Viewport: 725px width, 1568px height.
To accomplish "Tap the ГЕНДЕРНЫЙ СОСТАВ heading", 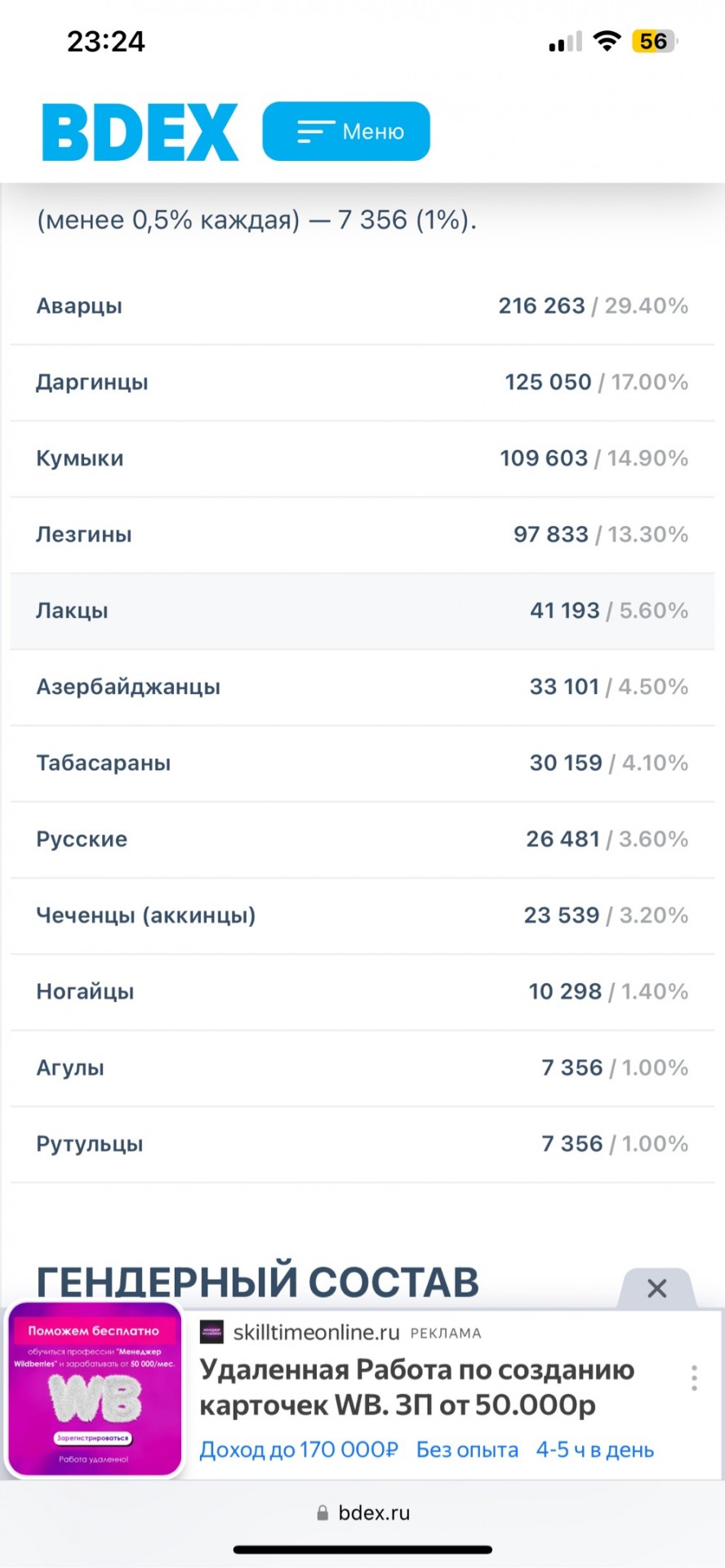I will click(258, 1282).
